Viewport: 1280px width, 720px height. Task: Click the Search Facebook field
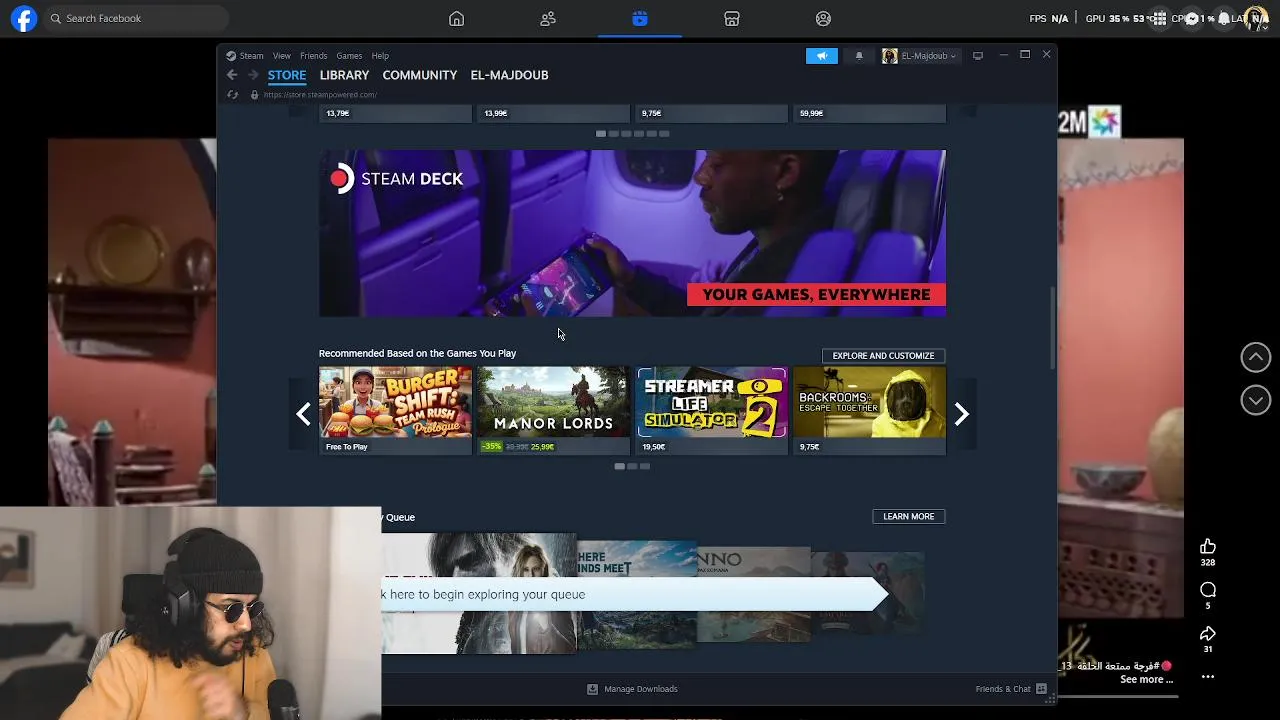(136, 18)
